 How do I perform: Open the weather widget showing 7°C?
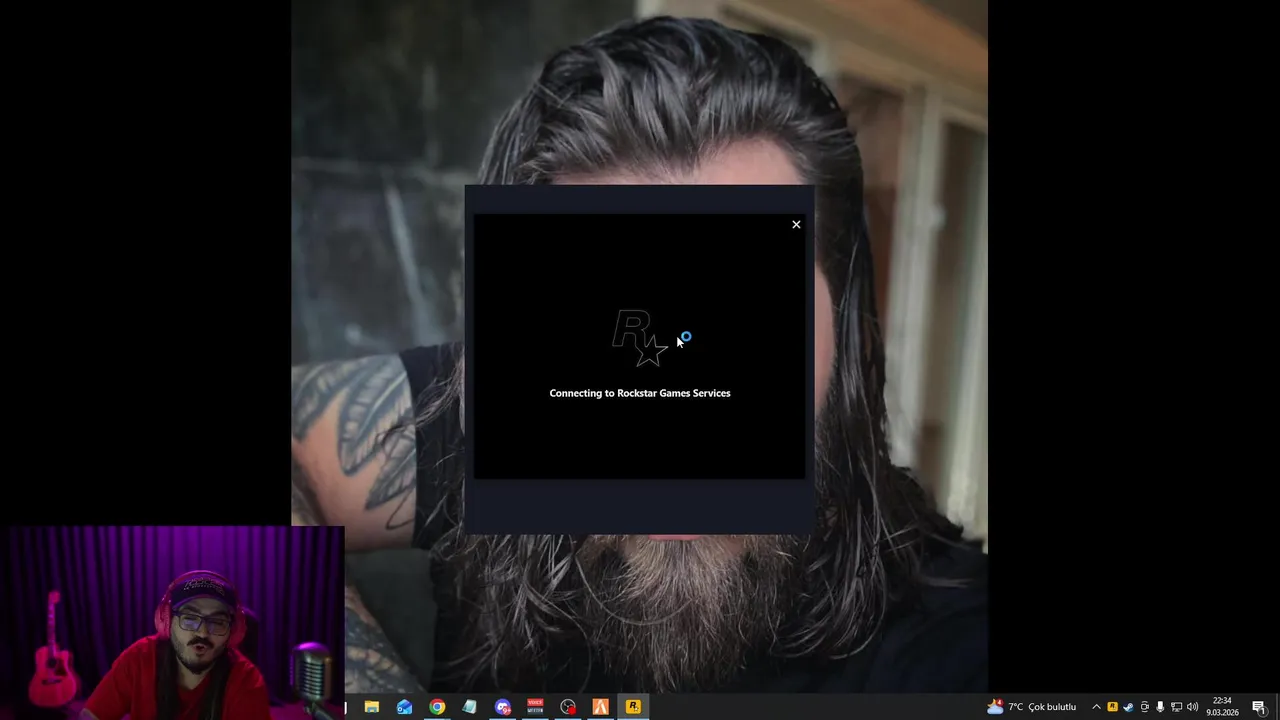(1031, 707)
